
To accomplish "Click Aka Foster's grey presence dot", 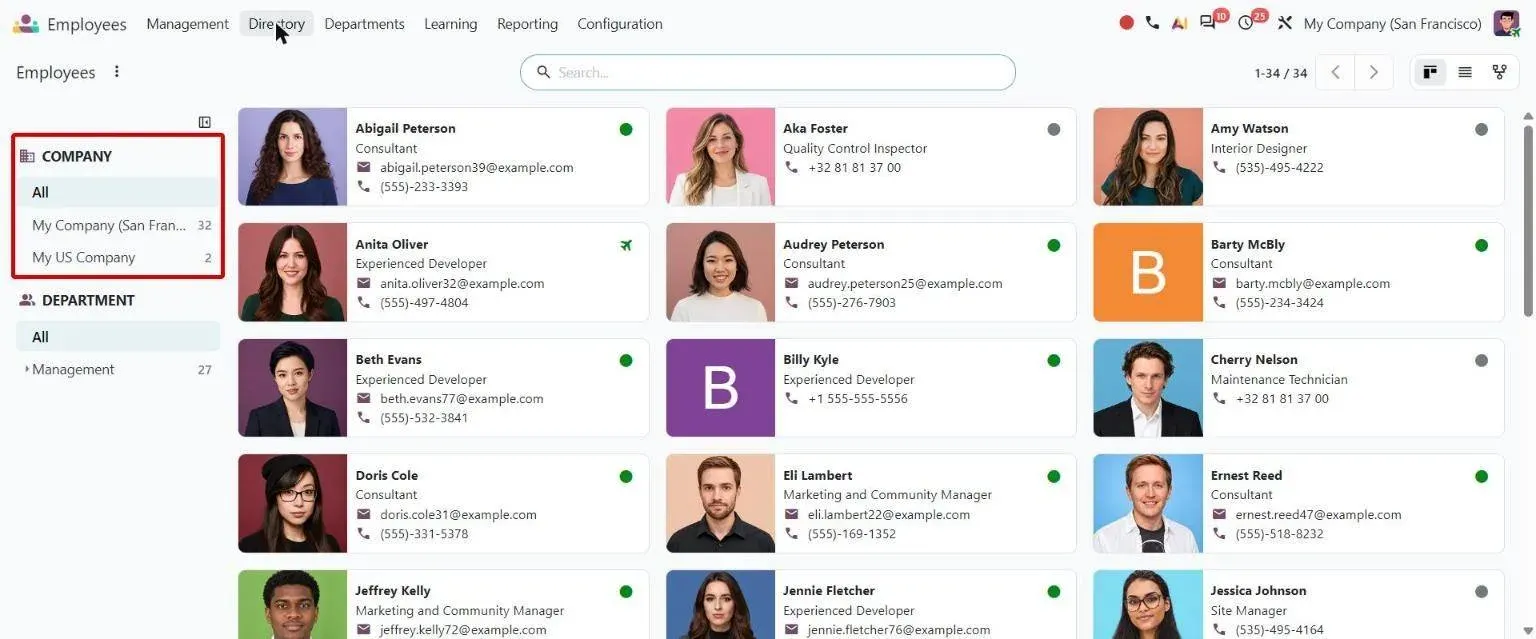I will (1053, 129).
